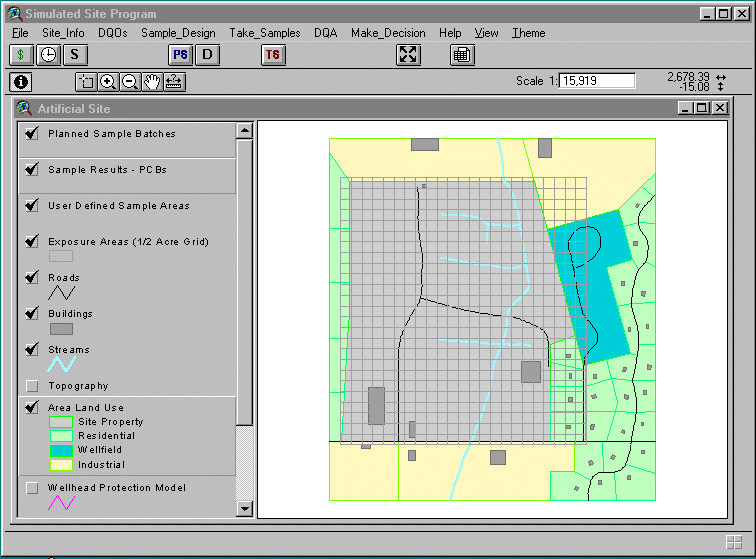Open the calculator table icon
The image size is (756, 559).
click(461, 55)
